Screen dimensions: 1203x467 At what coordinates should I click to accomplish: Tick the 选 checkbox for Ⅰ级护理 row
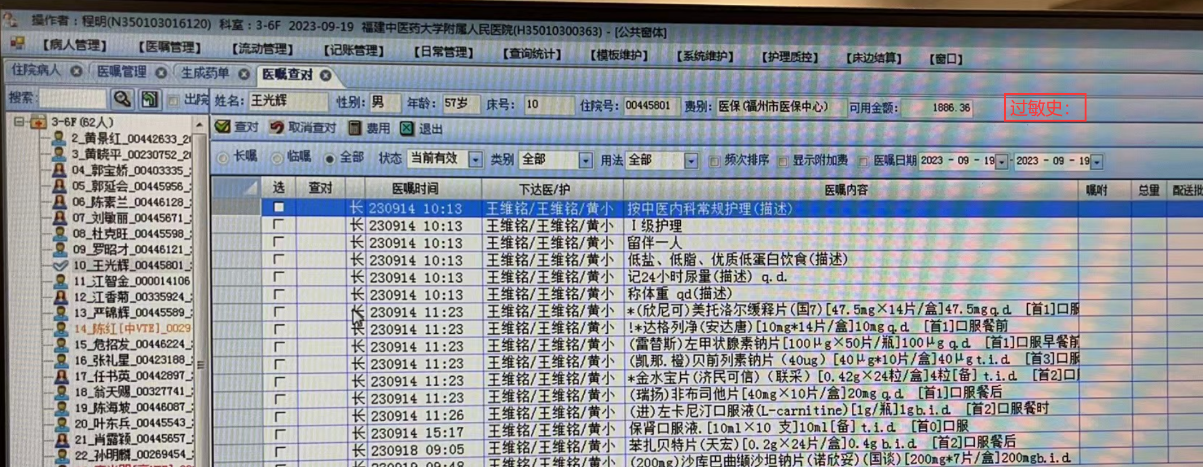[x=279, y=225]
